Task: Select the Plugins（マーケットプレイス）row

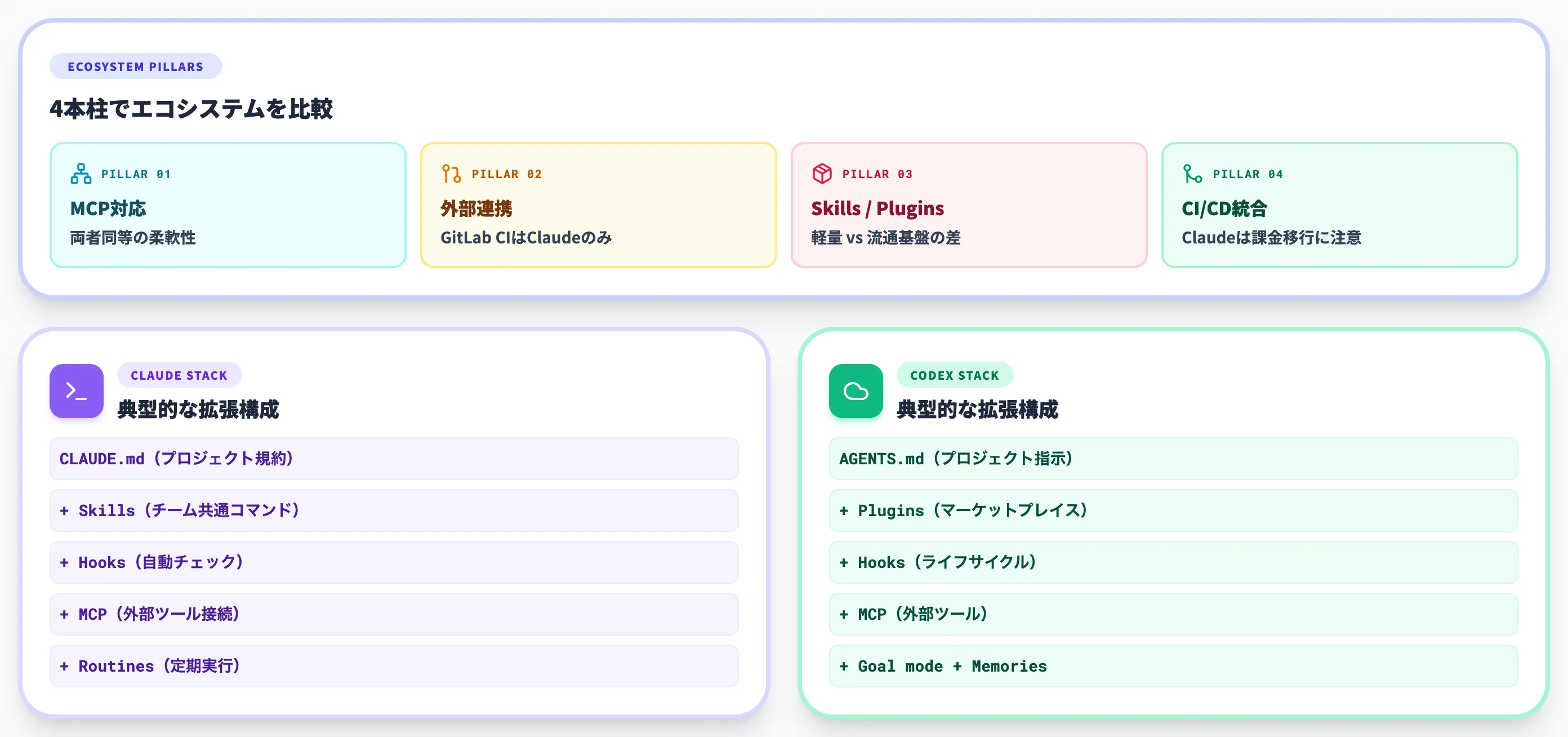Action: point(1174,510)
